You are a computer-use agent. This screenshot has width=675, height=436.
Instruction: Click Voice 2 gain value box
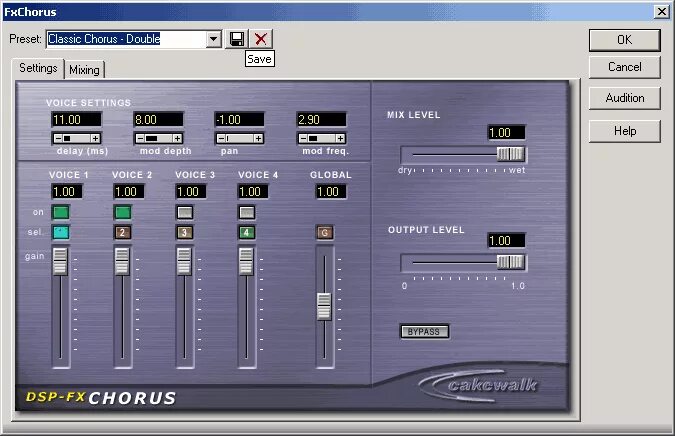tap(129, 192)
